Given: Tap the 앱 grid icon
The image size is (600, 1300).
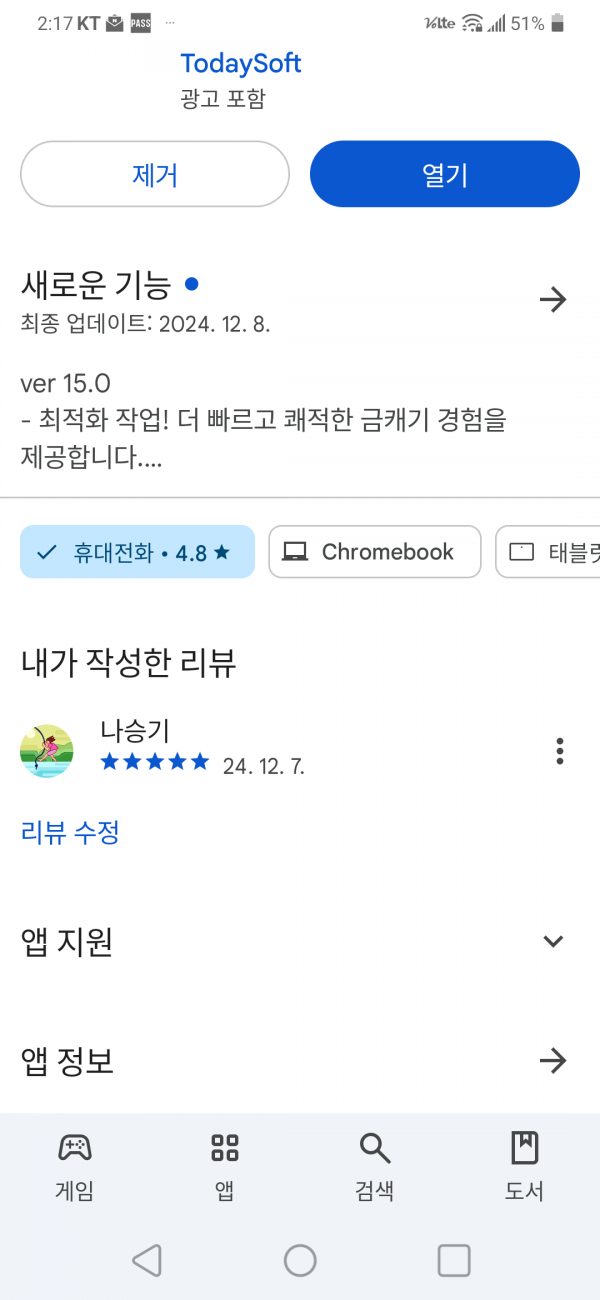Looking at the screenshot, I should point(225,1147).
